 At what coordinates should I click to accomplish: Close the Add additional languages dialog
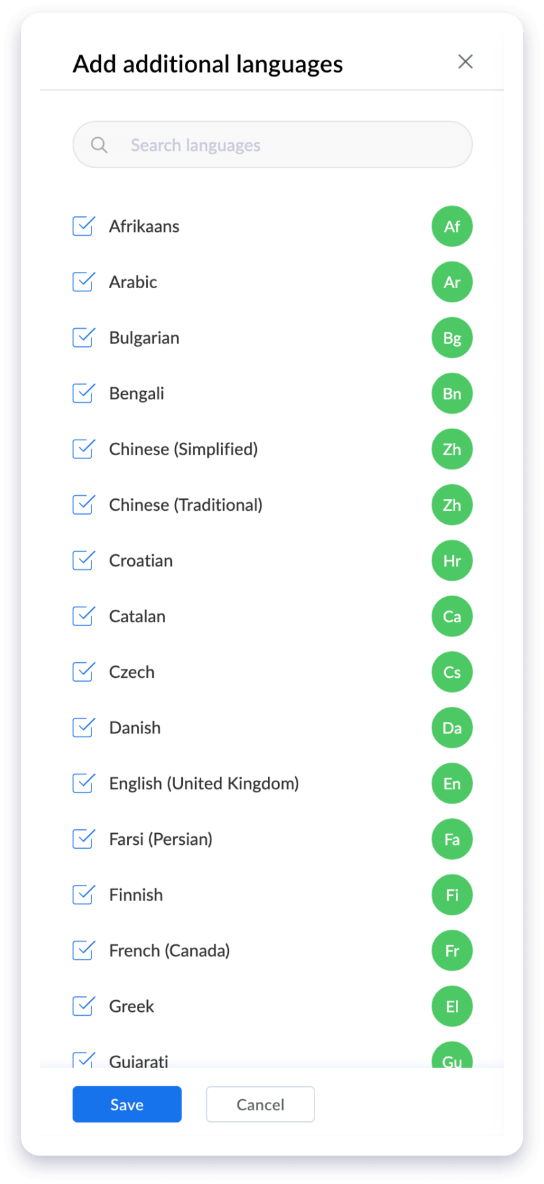(x=465, y=62)
